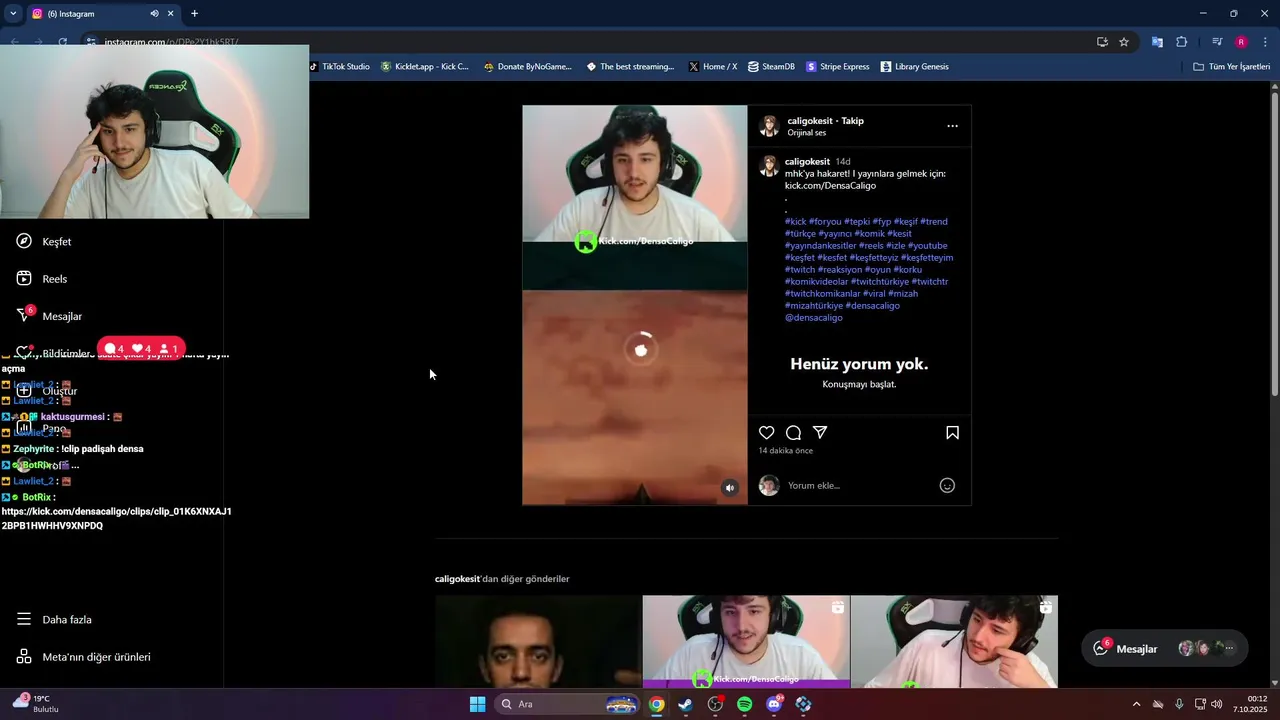Toggle video sound on the reel
The width and height of the screenshot is (1280, 720).
coord(730,488)
